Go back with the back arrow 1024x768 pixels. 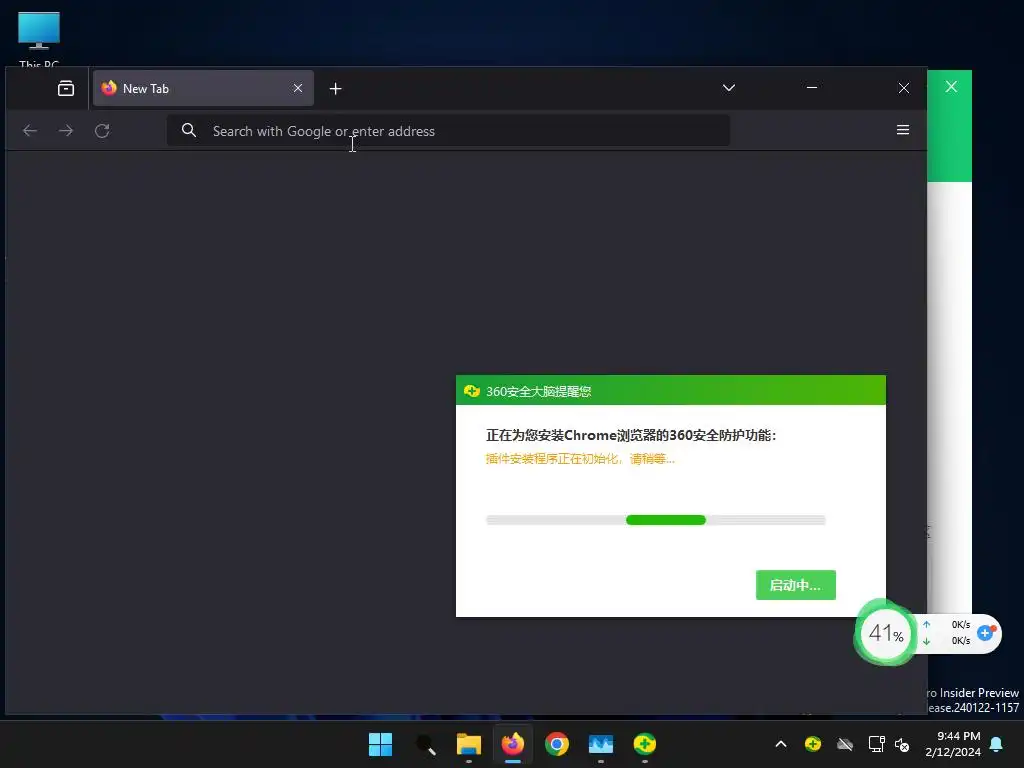(30, 131)
